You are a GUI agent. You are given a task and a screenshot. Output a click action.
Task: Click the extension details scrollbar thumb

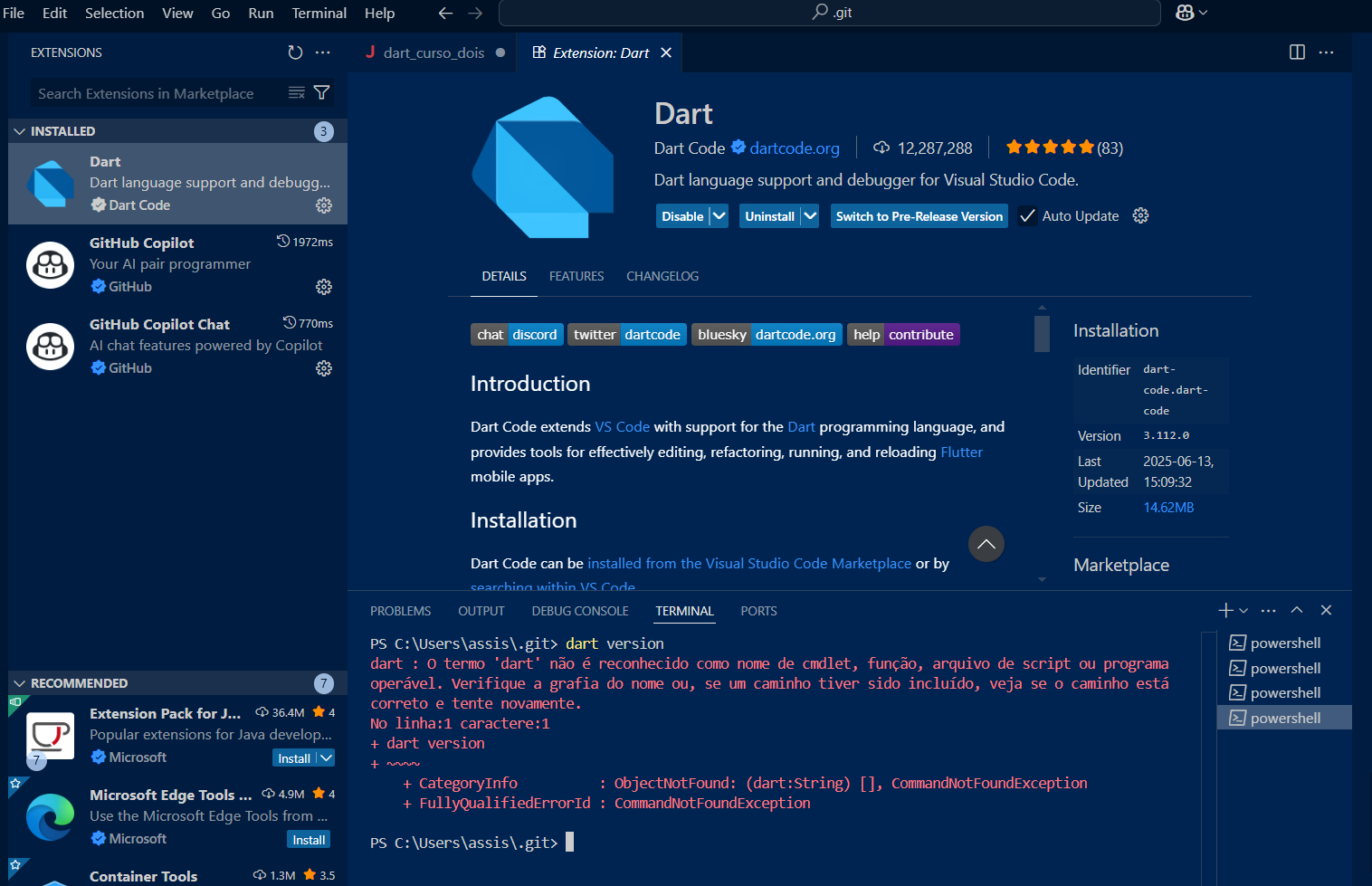click(1042, 333)
